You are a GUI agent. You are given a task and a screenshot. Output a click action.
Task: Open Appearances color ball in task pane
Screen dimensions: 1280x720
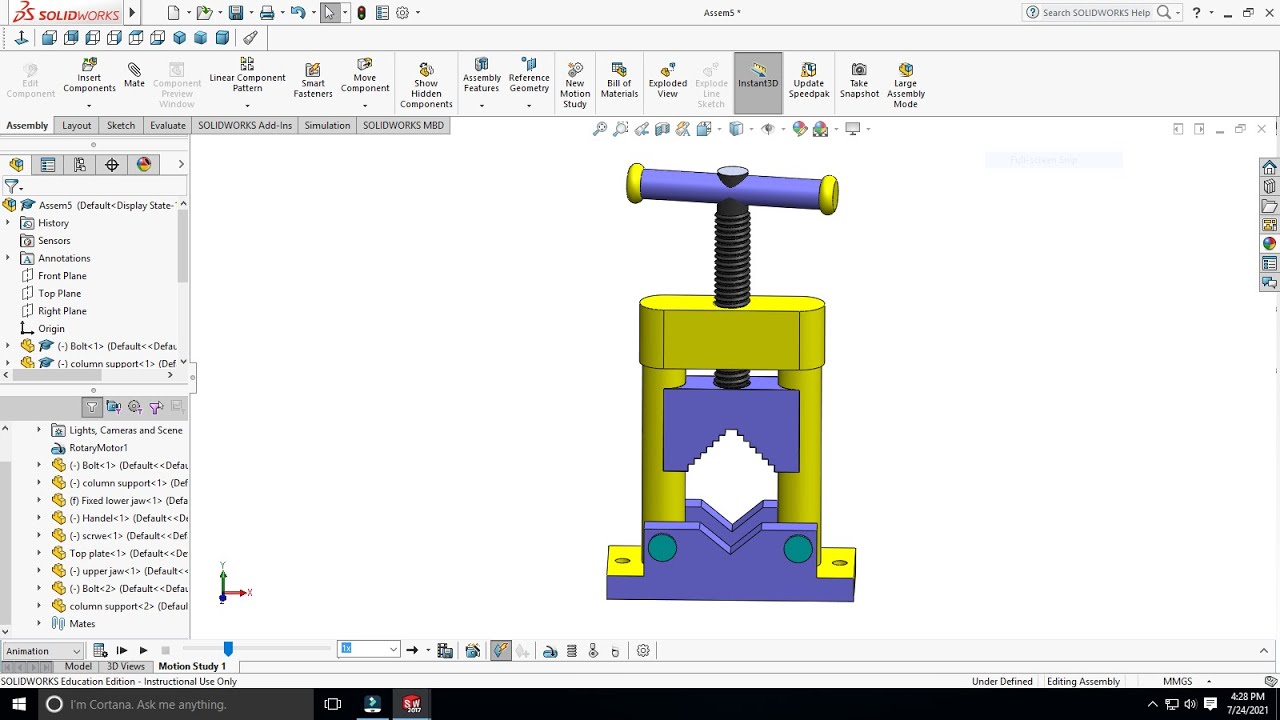click(x=1269, y=243)
